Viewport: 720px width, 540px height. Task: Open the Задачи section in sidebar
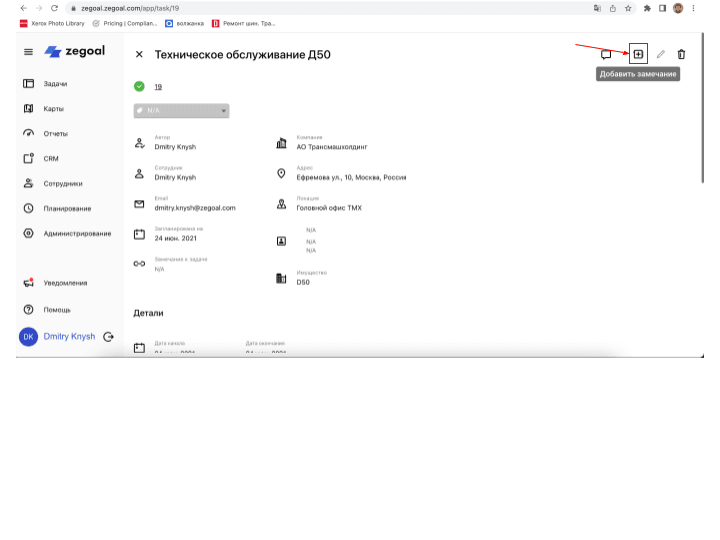pos(54,83)
